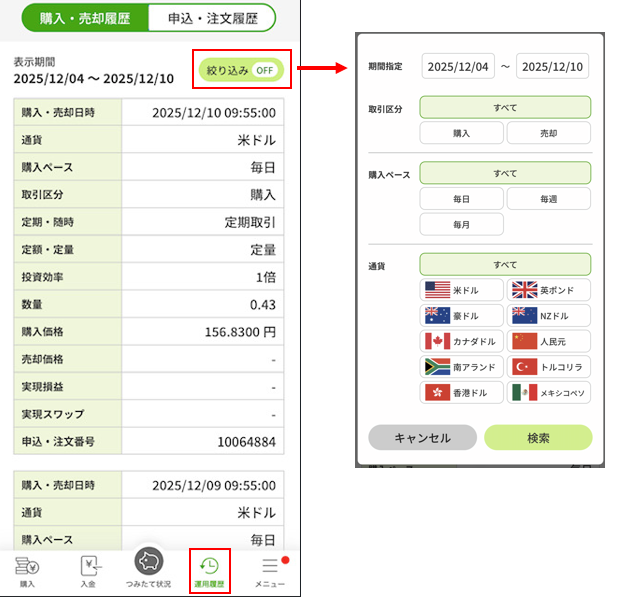Image resolution: width=620 pixels, height=611 pixels.
Task: Select トルコリラ currency option
Action: coord(549,367)
